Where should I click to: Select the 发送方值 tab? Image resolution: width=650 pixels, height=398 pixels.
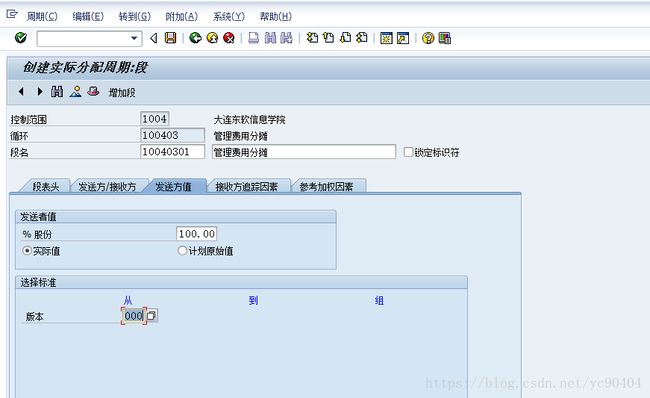click(173, 187)
